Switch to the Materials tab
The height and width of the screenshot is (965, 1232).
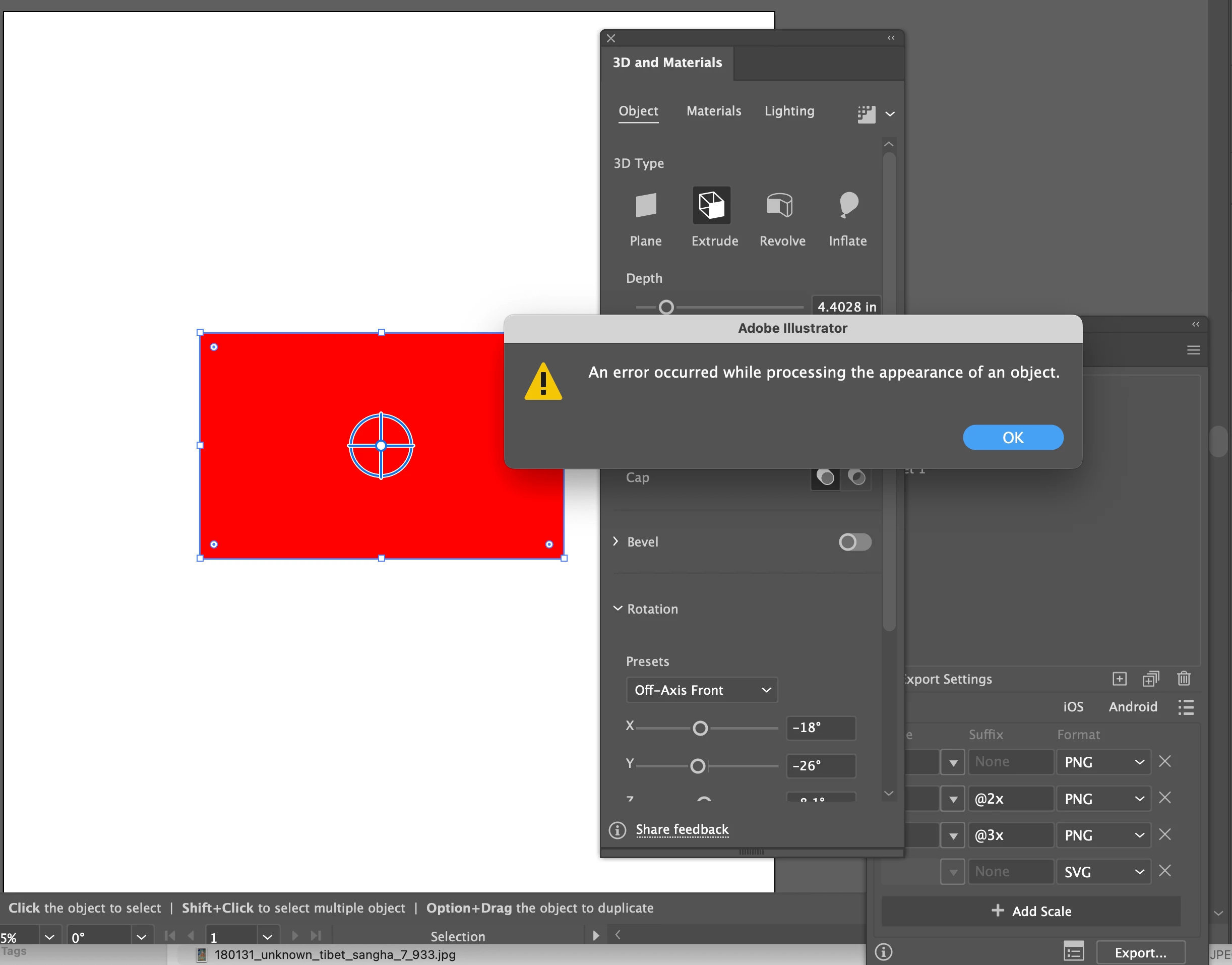click(713, 111)
